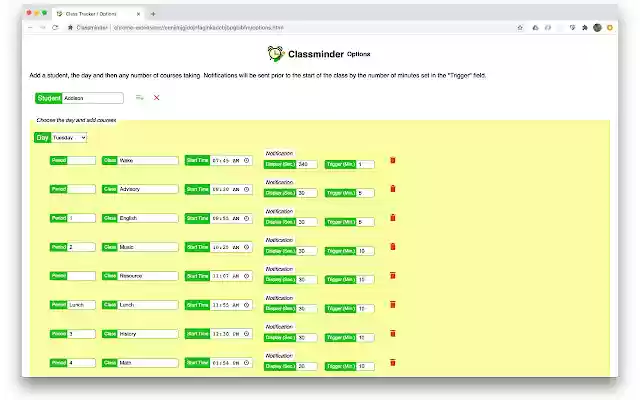Edit the Period field in the English row

[82, 218]
